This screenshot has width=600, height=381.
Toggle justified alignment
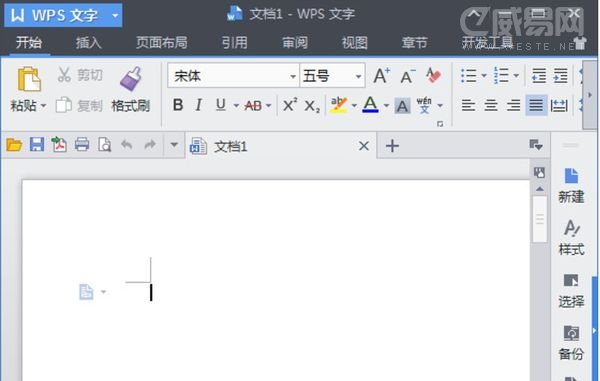536,105
